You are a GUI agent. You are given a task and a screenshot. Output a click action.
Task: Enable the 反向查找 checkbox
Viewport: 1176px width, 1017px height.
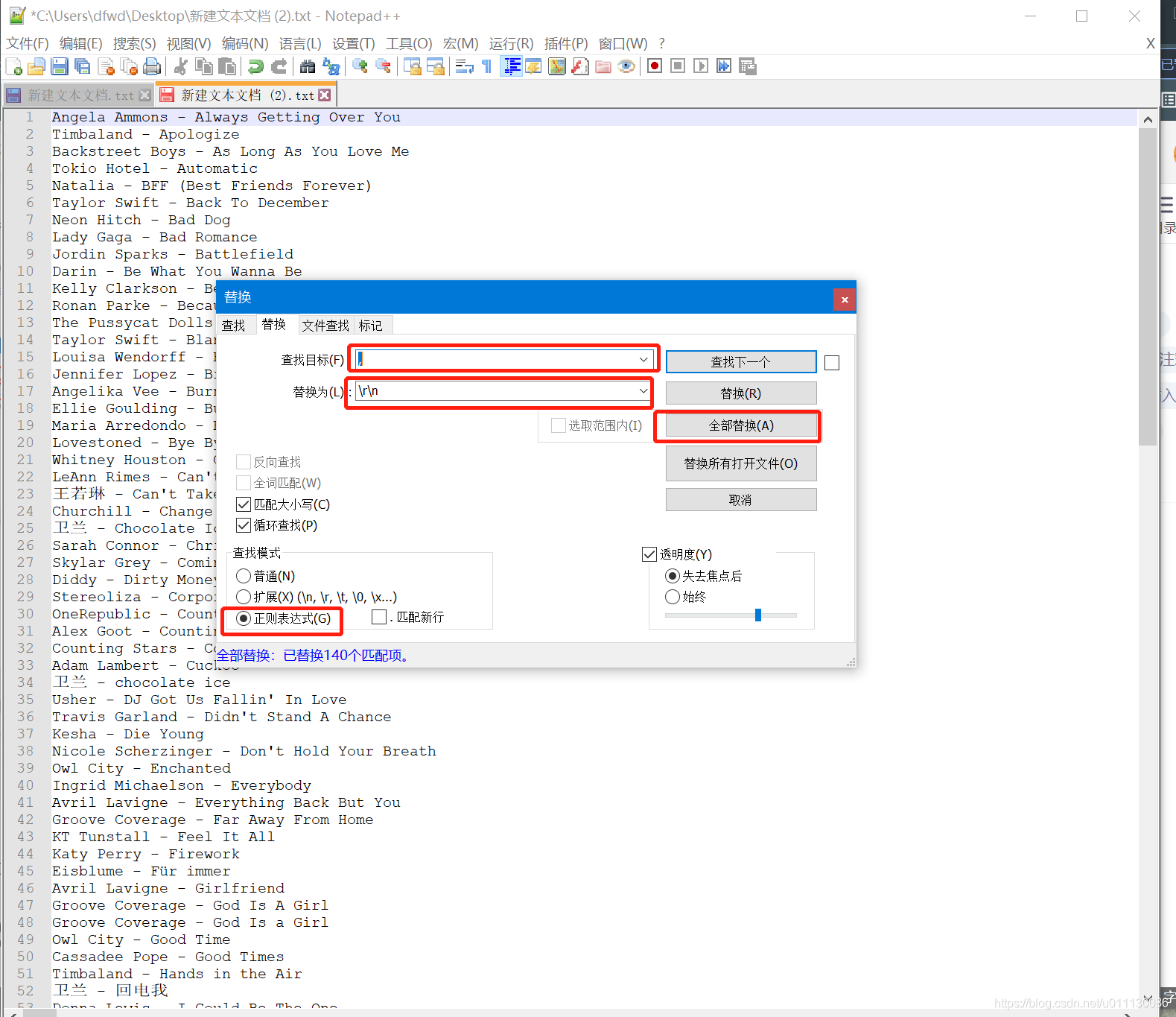[244, 462]
